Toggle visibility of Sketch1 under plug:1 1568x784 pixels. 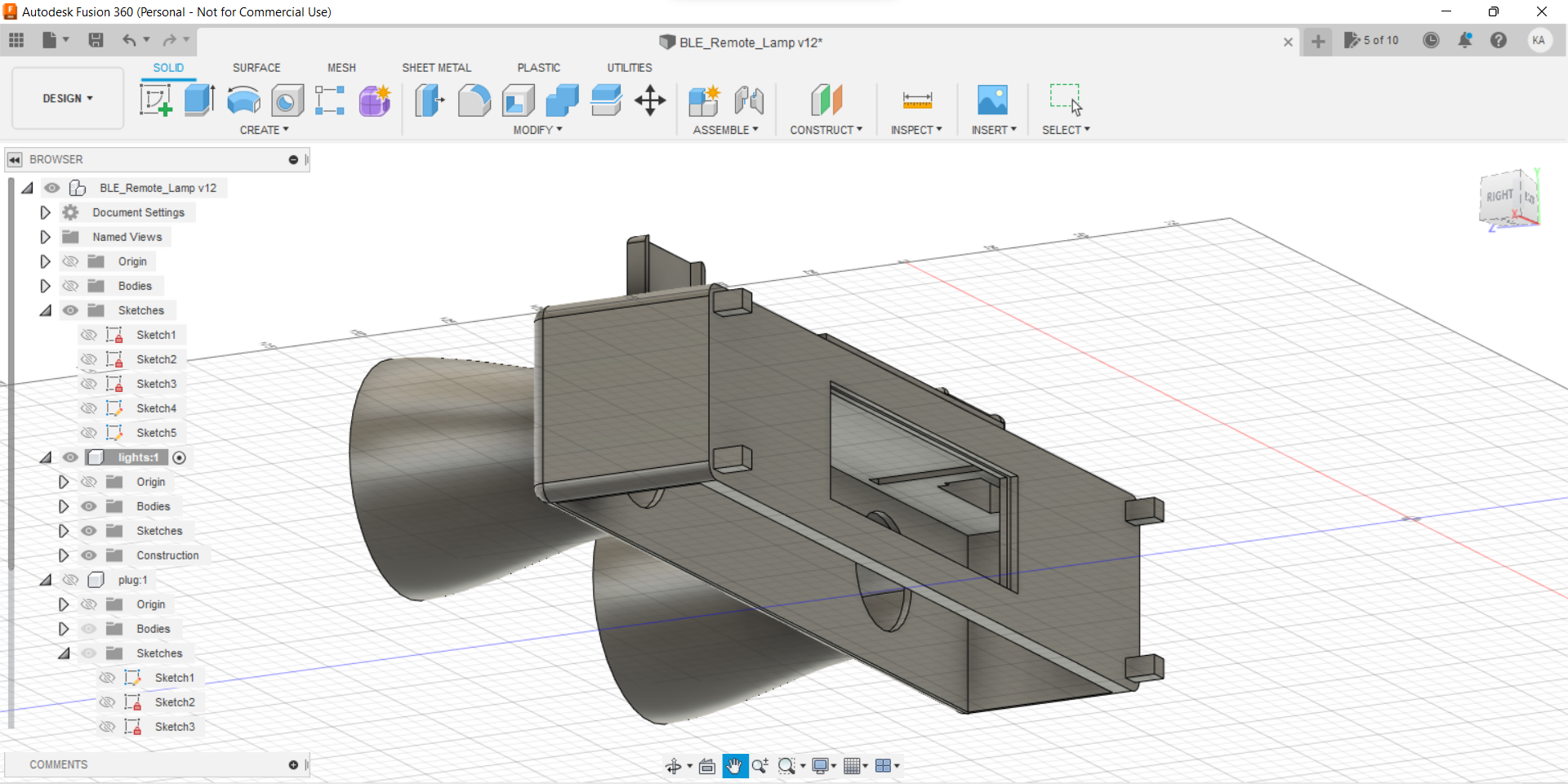click(107, 677)
